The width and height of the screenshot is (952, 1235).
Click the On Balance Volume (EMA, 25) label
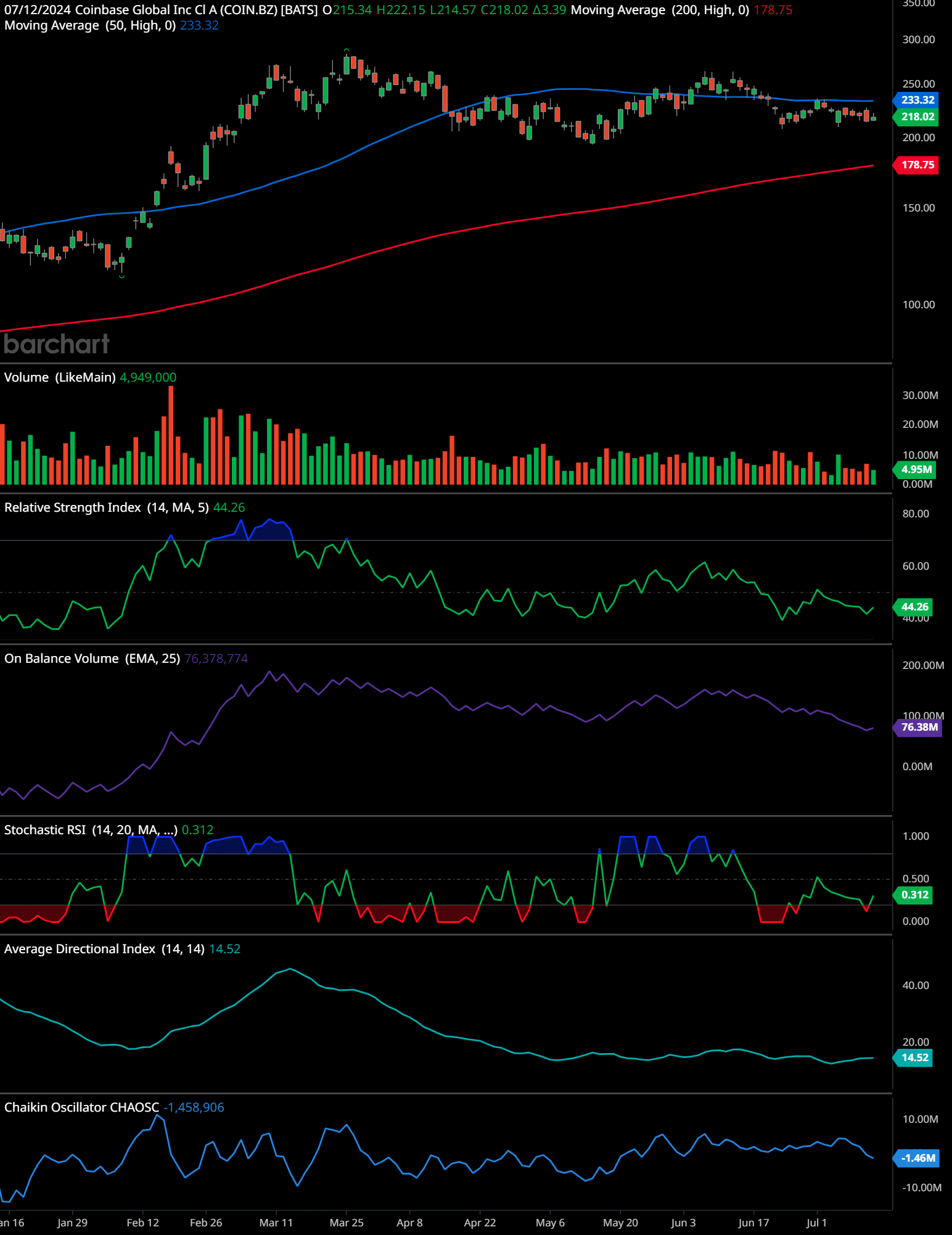click(92, 659)
